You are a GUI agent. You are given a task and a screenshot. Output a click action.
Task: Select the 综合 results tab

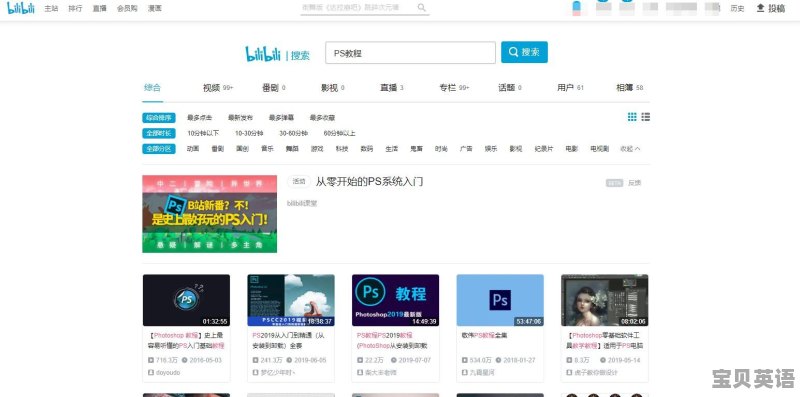point(153,88)
